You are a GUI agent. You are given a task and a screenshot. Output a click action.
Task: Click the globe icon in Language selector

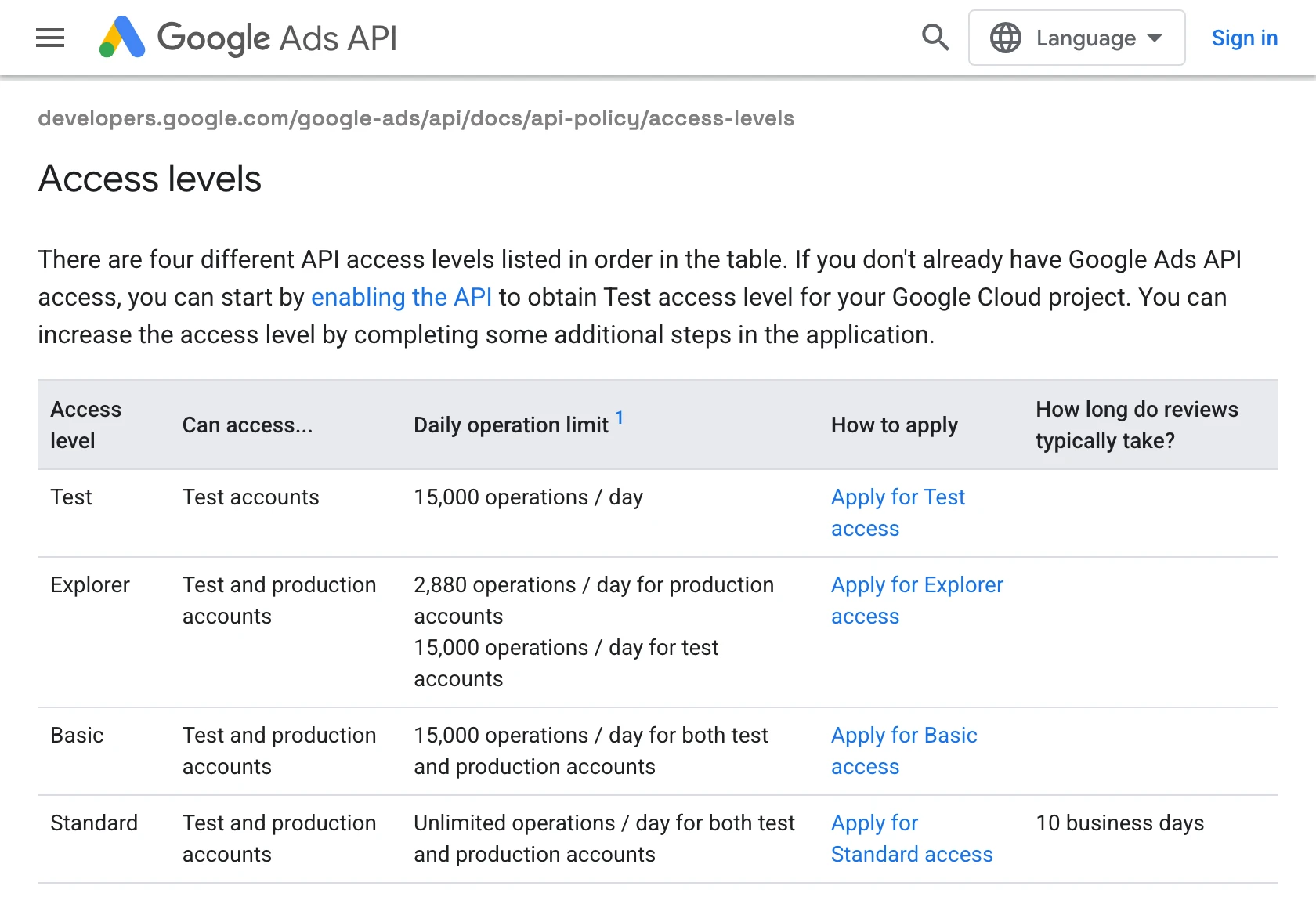(1005, 38)
